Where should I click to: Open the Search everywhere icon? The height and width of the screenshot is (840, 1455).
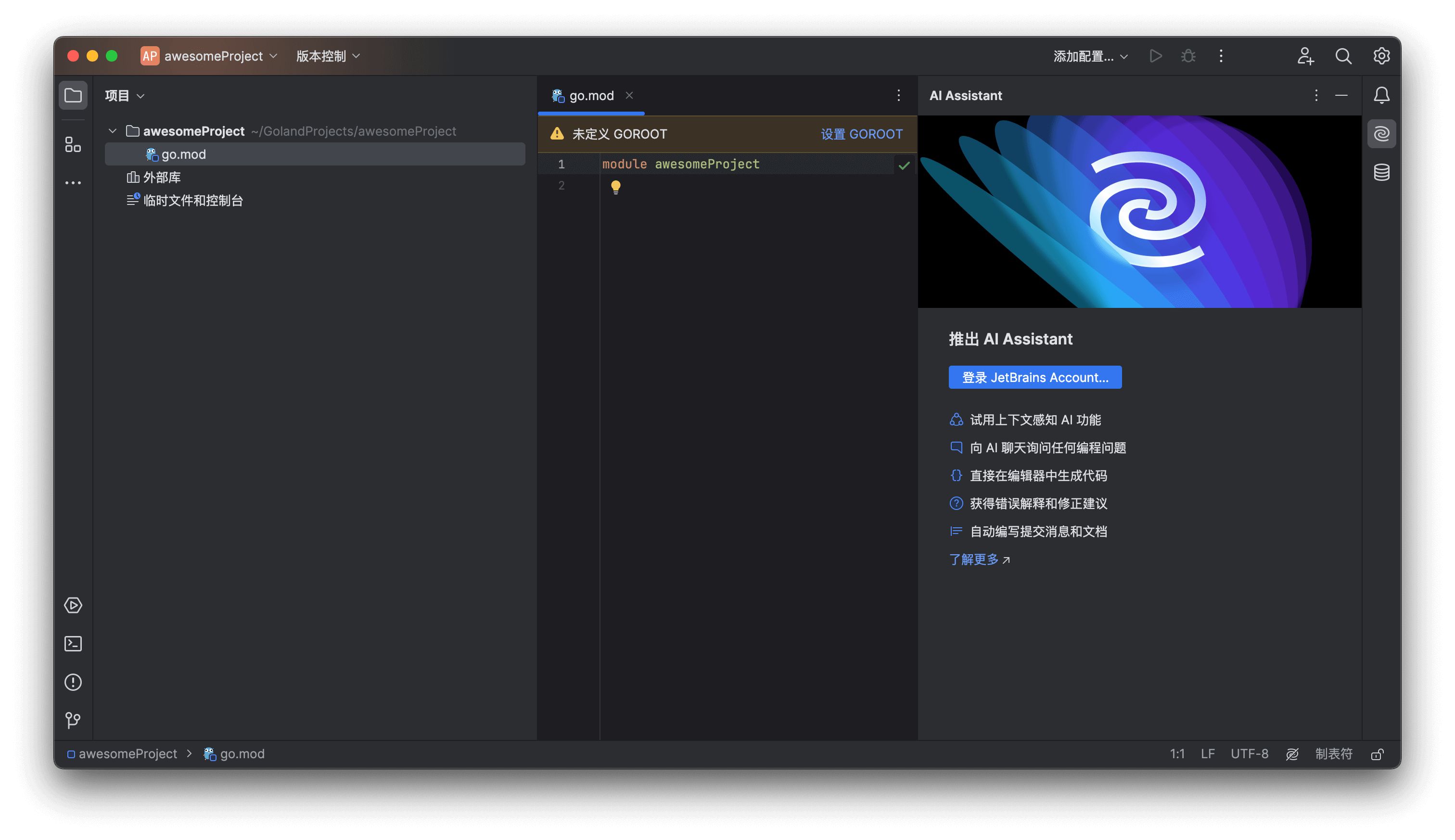pos(1343,55)
